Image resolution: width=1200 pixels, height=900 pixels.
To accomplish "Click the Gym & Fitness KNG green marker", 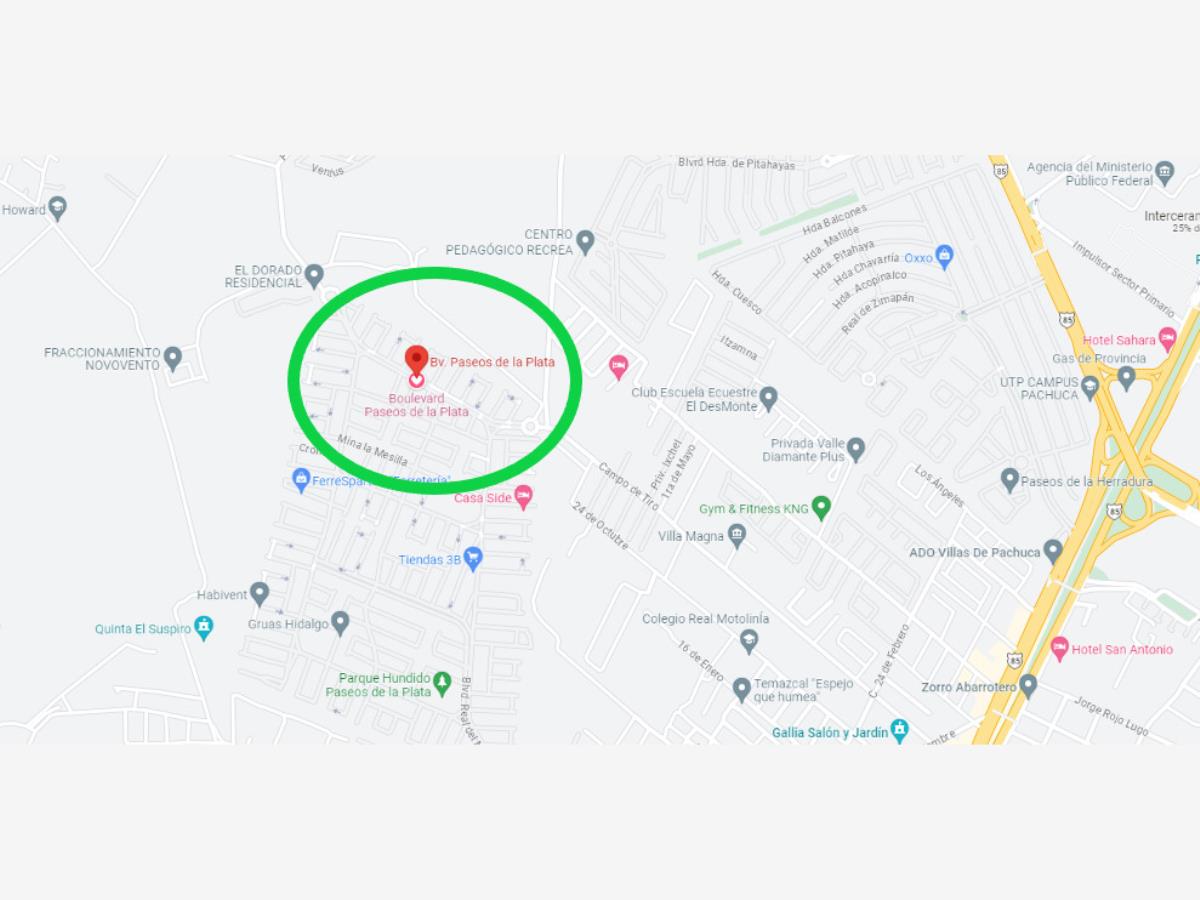I will (x=821, y=507).
